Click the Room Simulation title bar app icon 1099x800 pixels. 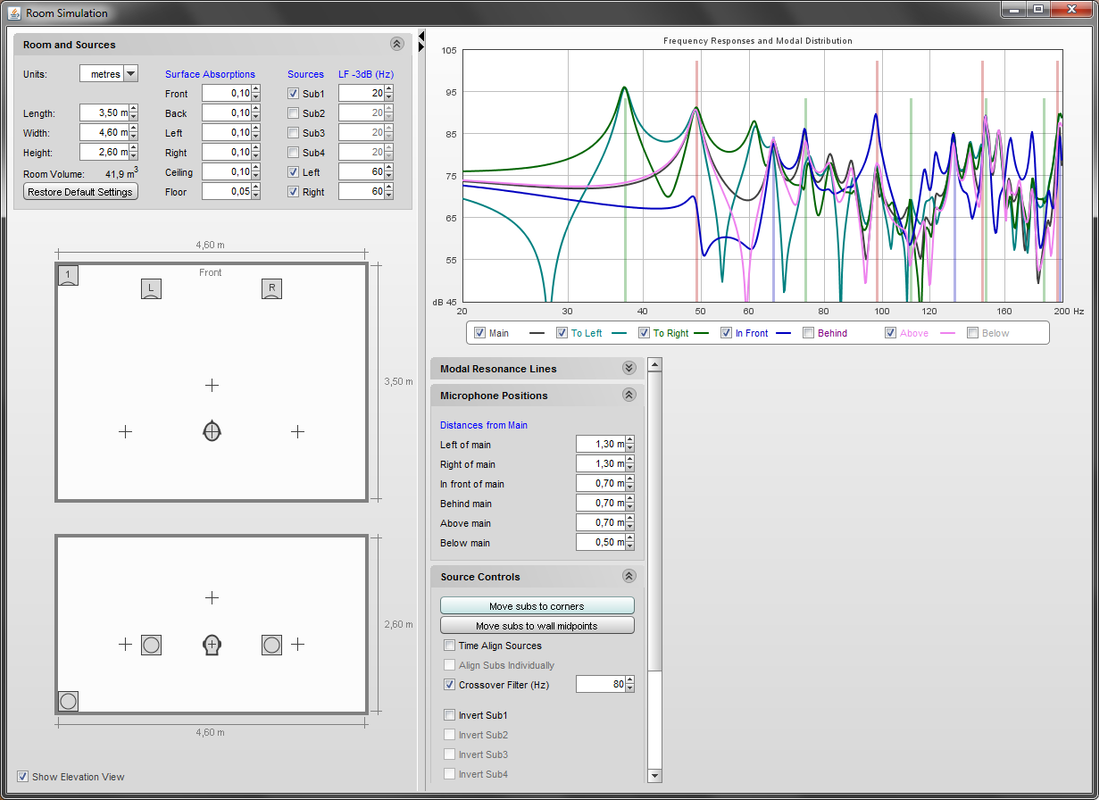[x=14, y=13]
